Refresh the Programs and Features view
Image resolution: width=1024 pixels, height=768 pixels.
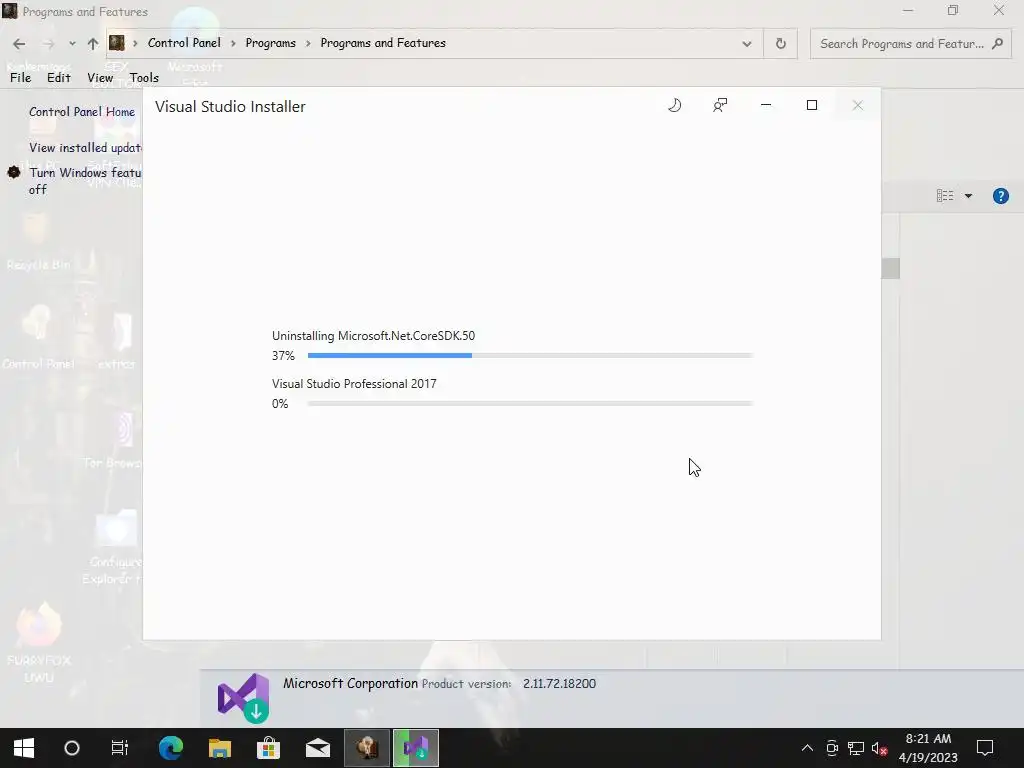pos(780,44)
